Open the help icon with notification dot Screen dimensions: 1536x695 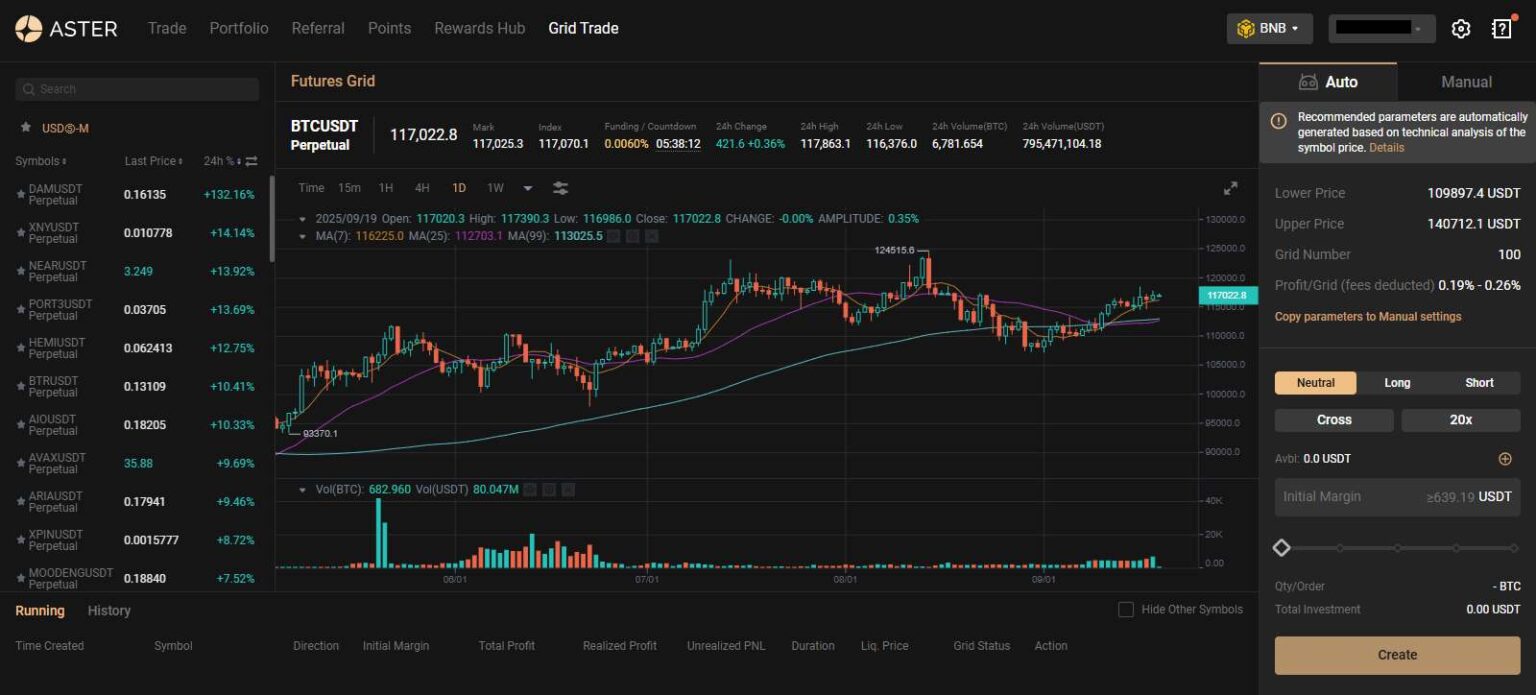pyautogui.click(x=1501, y=28)
